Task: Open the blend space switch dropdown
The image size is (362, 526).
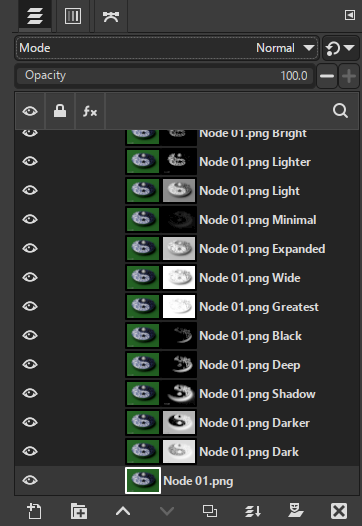Action: (340, 48)
